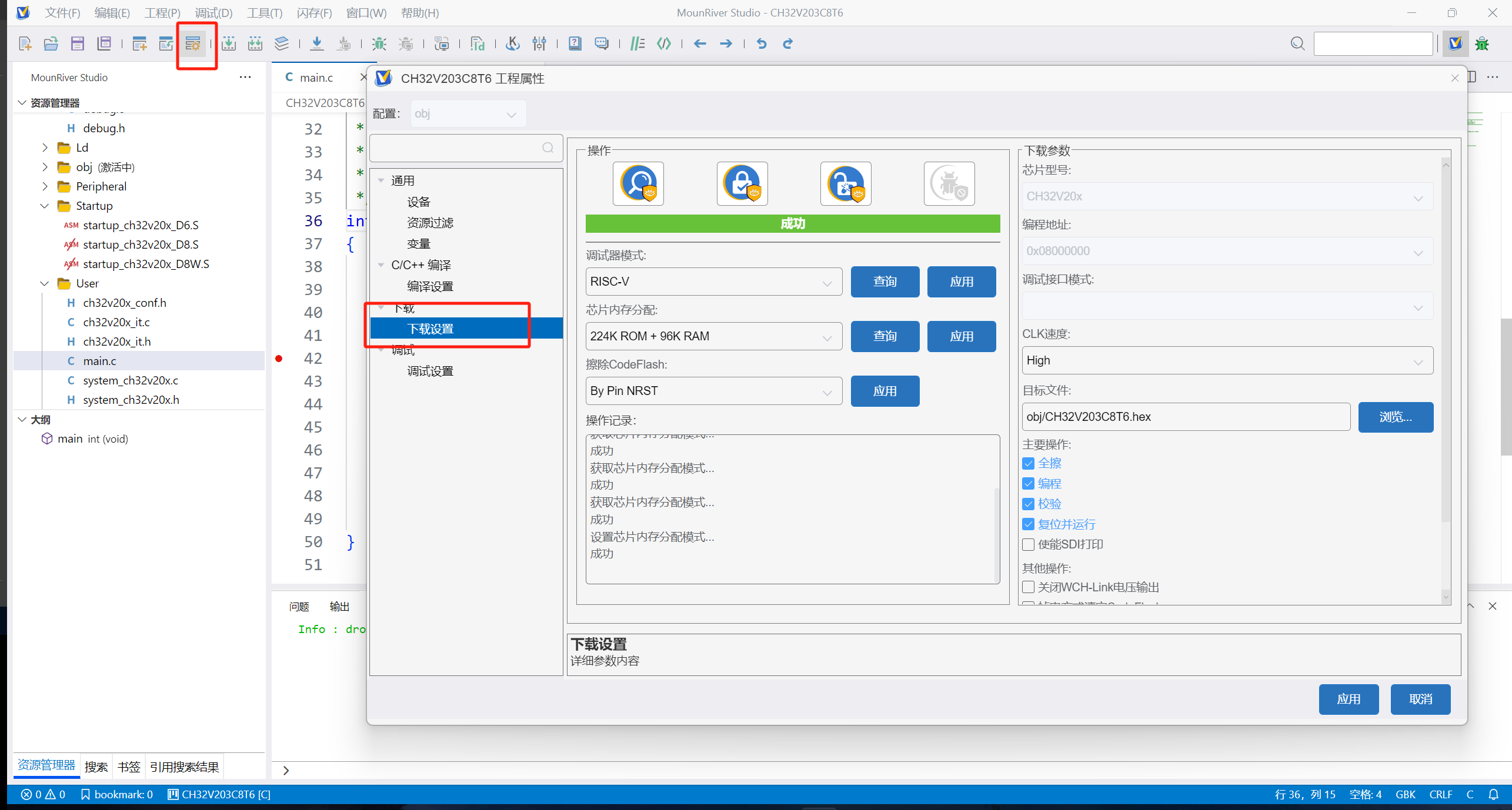Check the 关闭WCH-Link电压输出 option
The image size is (1512, 810).
coord(1029,587)
